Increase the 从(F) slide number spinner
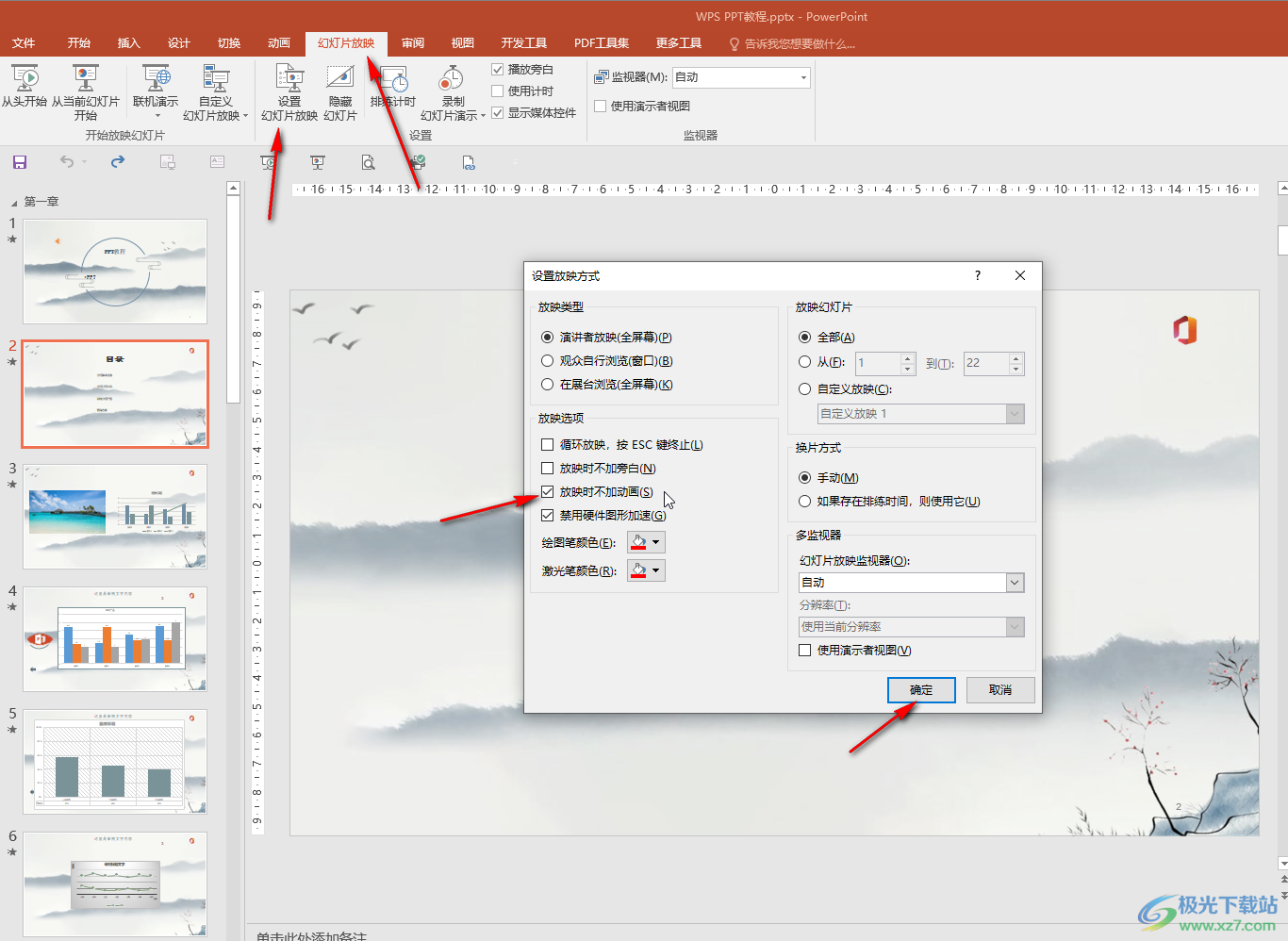This screenshot has height=941, width=1288. point(908,358)
